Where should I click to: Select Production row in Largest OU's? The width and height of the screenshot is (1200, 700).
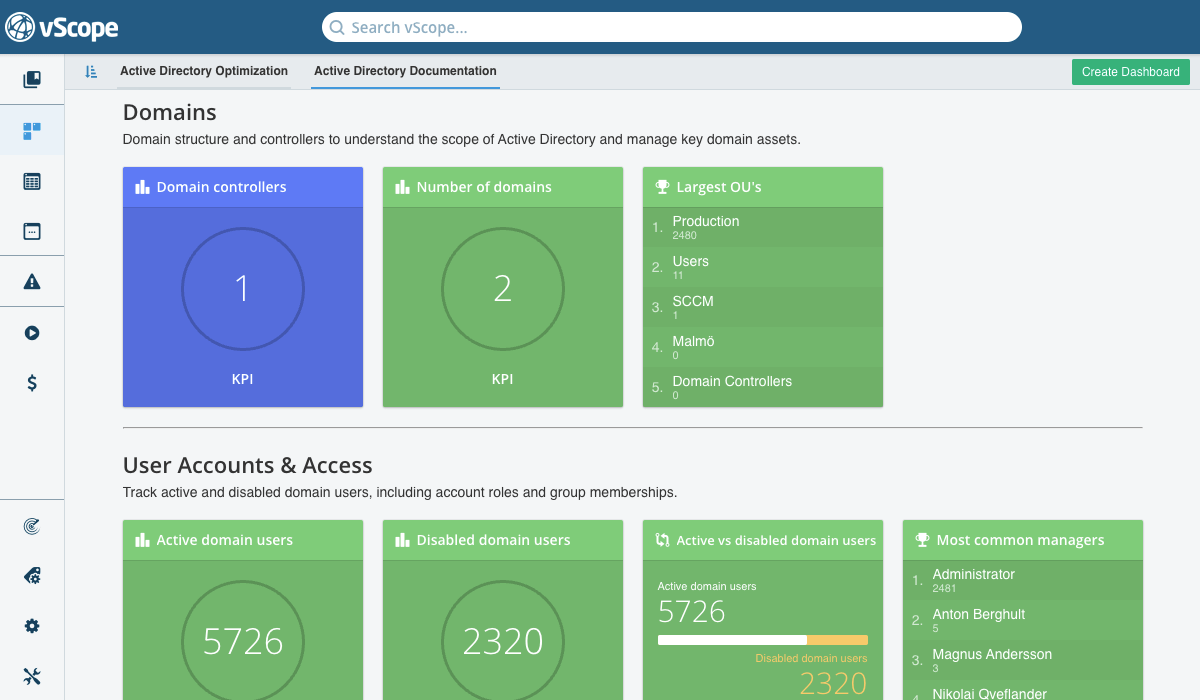coord(763,227)
